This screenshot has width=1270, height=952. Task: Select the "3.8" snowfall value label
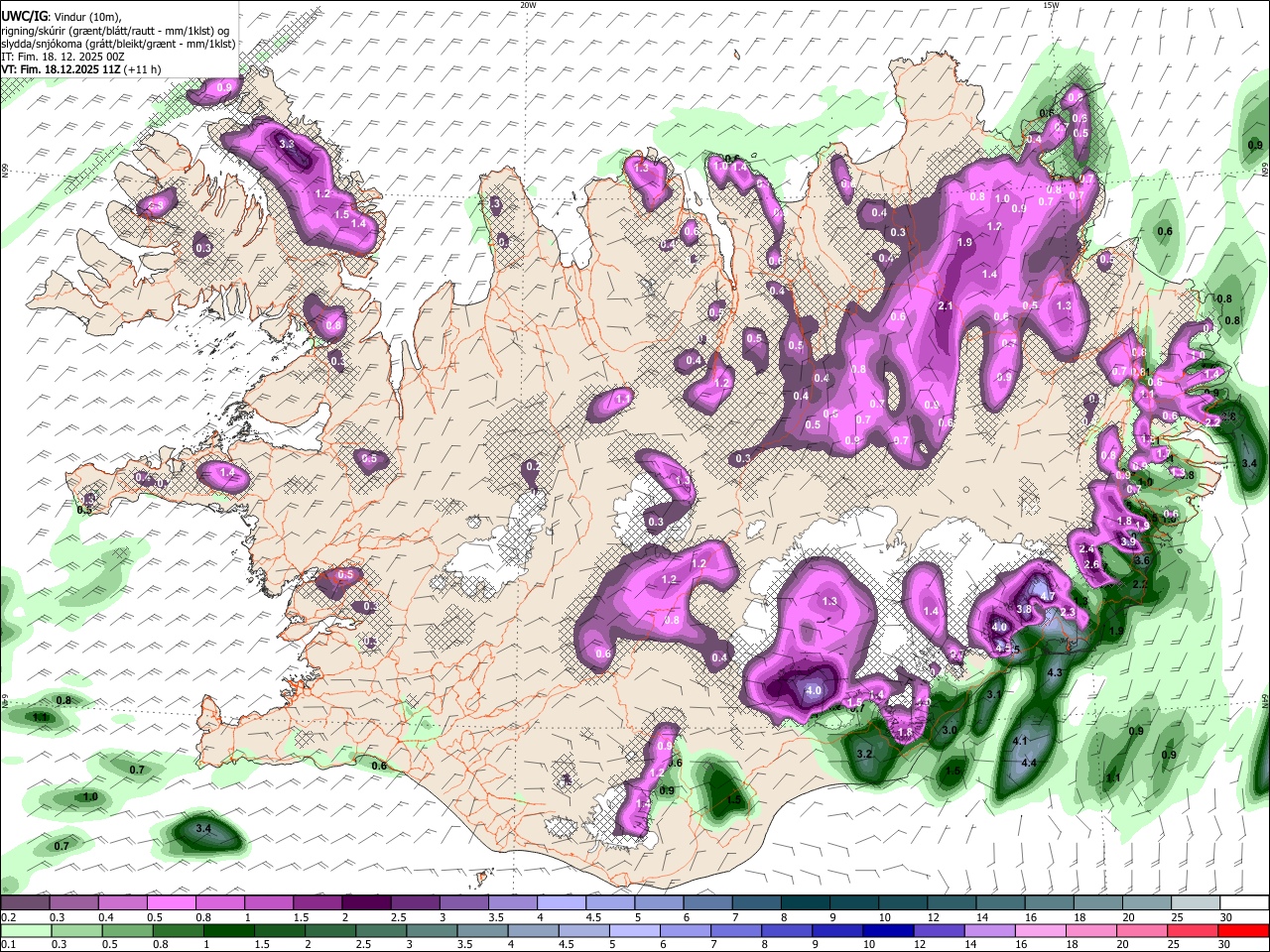coord(1024,610)
